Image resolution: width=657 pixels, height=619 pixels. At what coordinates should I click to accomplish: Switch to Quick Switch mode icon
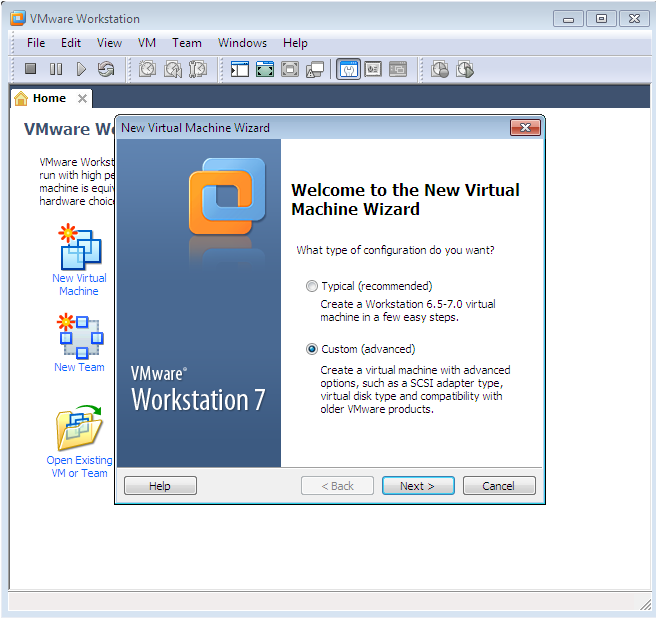[290, 69]
